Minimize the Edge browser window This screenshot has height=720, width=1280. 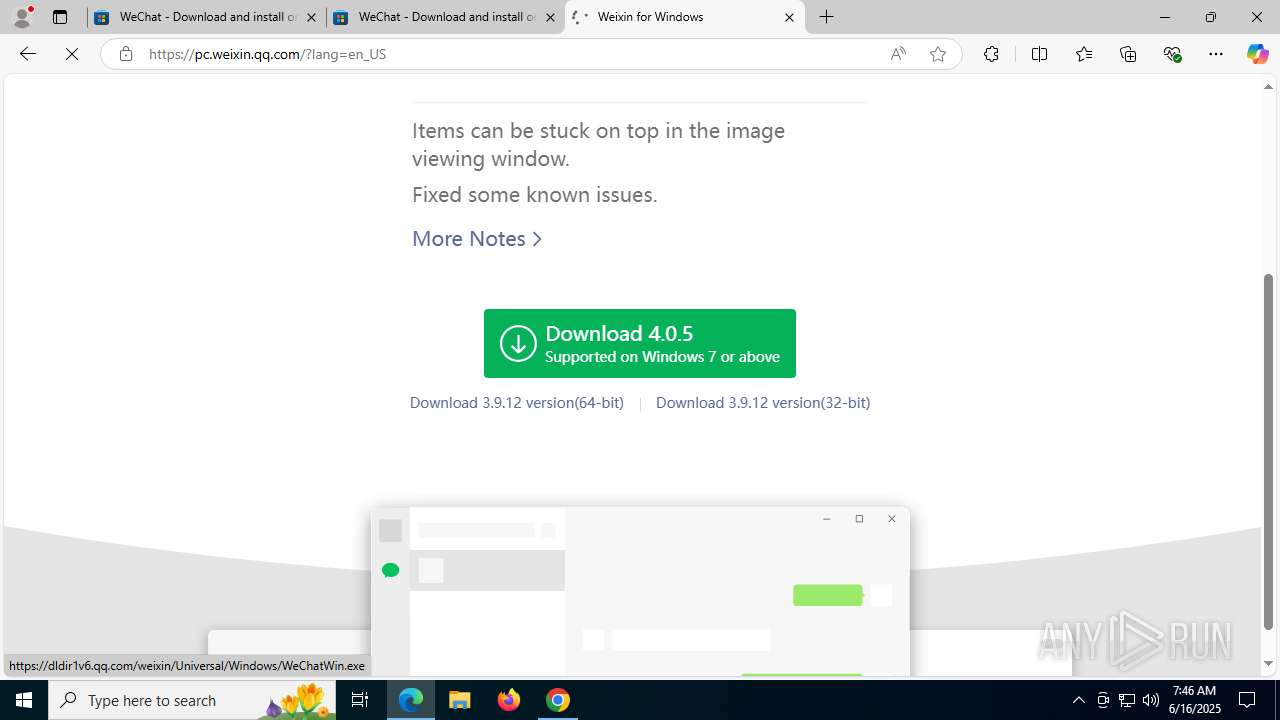1164,17
